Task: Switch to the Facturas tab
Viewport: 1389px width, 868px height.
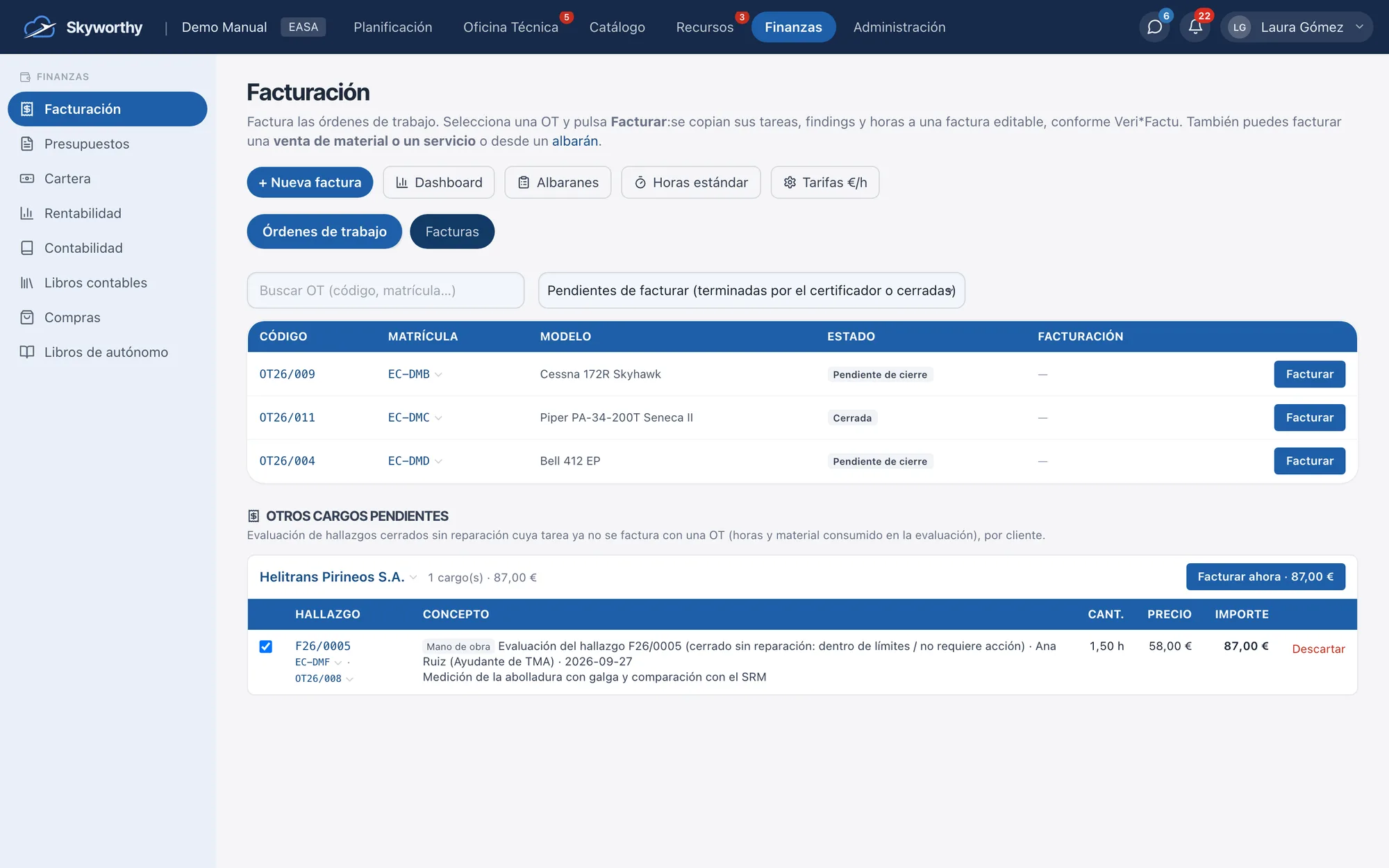Action: pos(452,231)
